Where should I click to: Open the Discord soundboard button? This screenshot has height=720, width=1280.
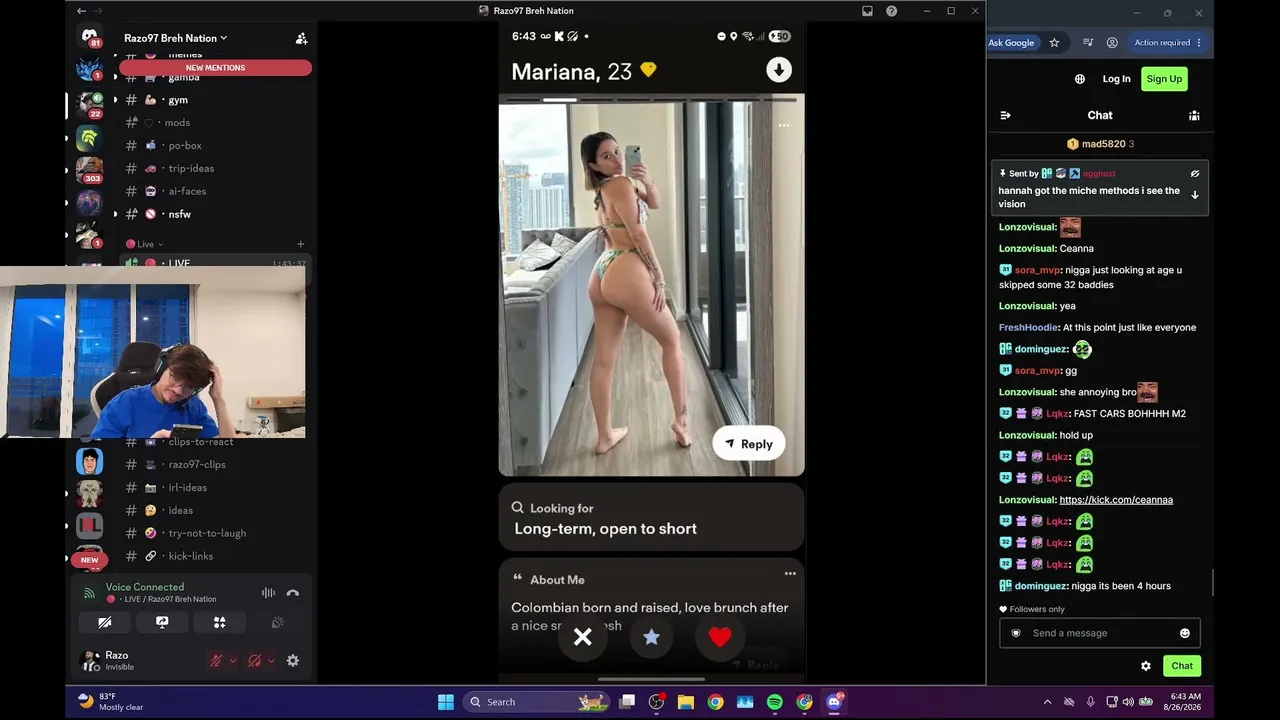[x=278, y=622]
